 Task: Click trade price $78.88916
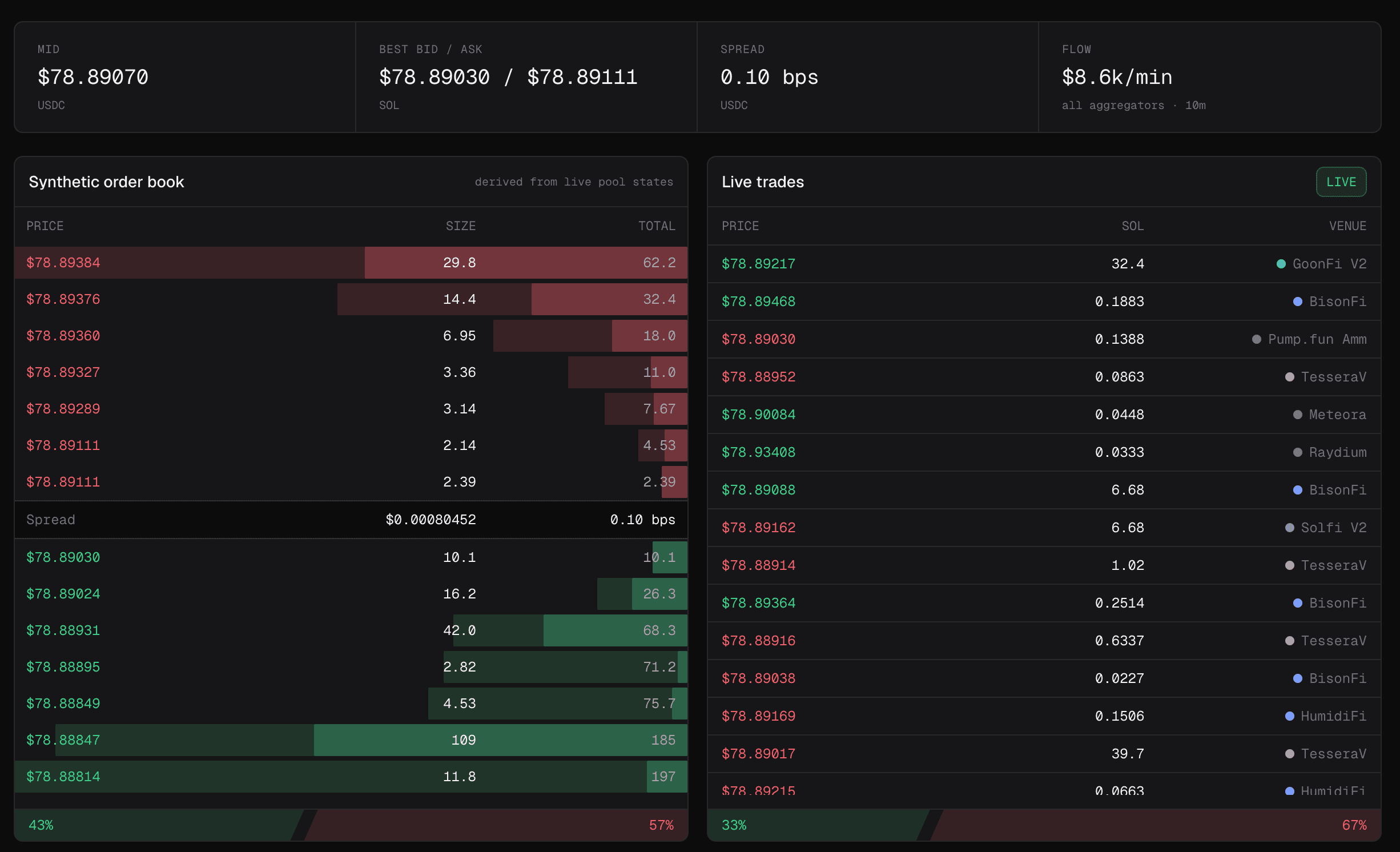[x=759, y=641]
